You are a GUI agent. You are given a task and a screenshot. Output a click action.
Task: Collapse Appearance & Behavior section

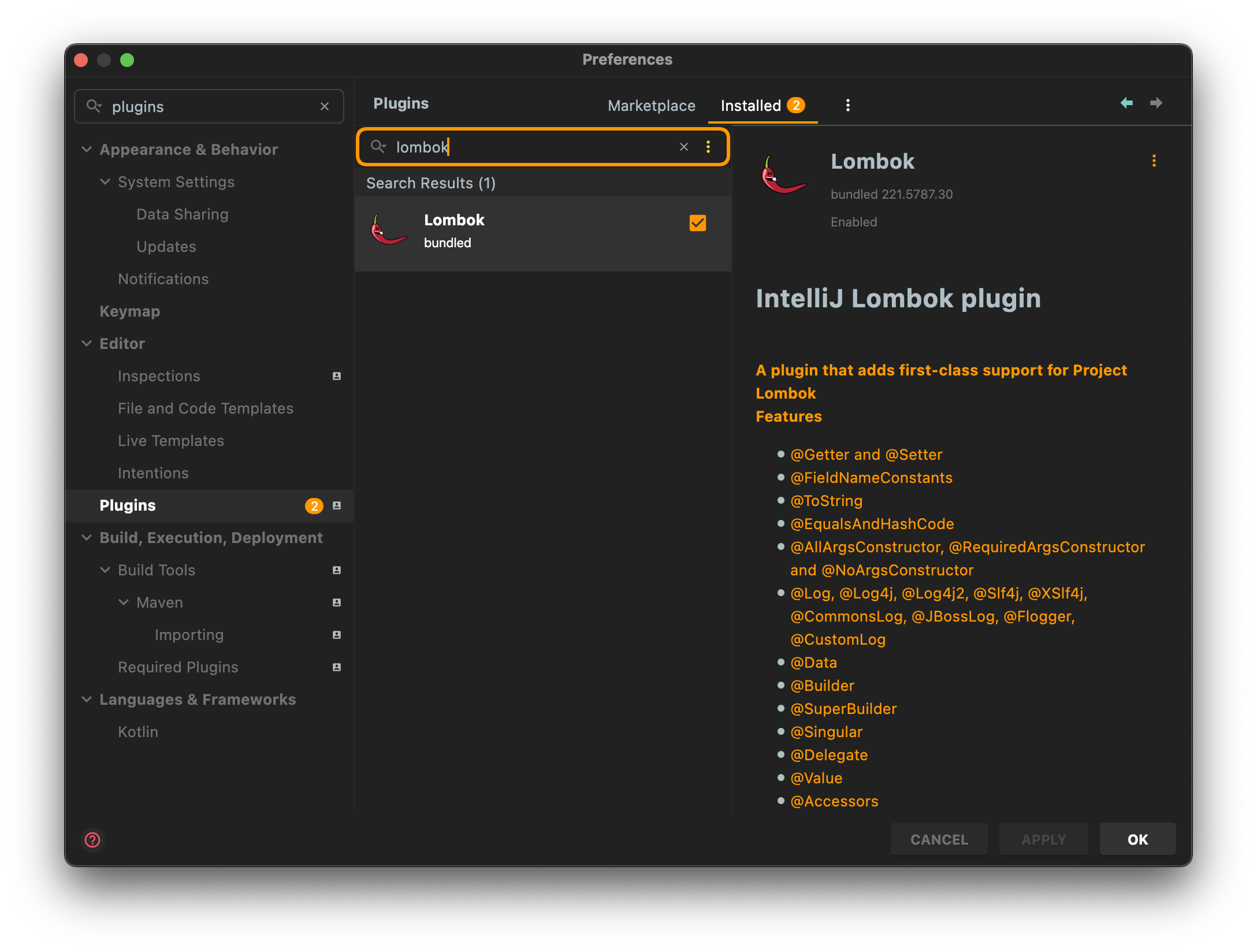(x=87, y=150)
